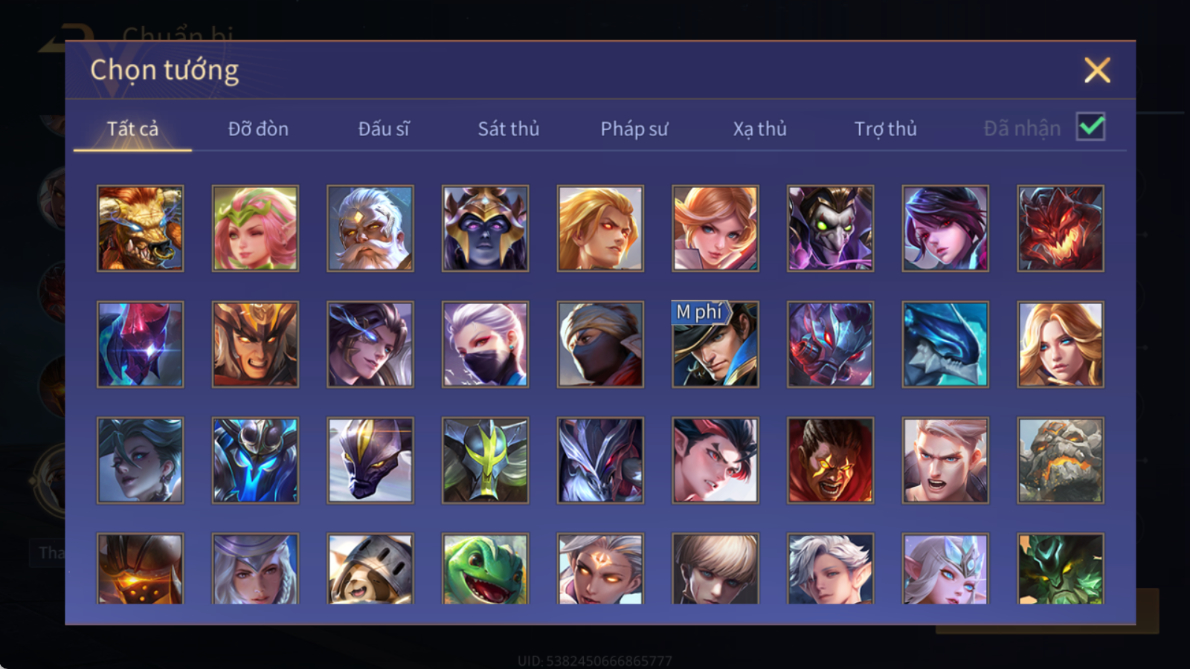Choose the stone golem hero portrait
The width and height of the screenshot is (1190, 669).
point(1060,460)
